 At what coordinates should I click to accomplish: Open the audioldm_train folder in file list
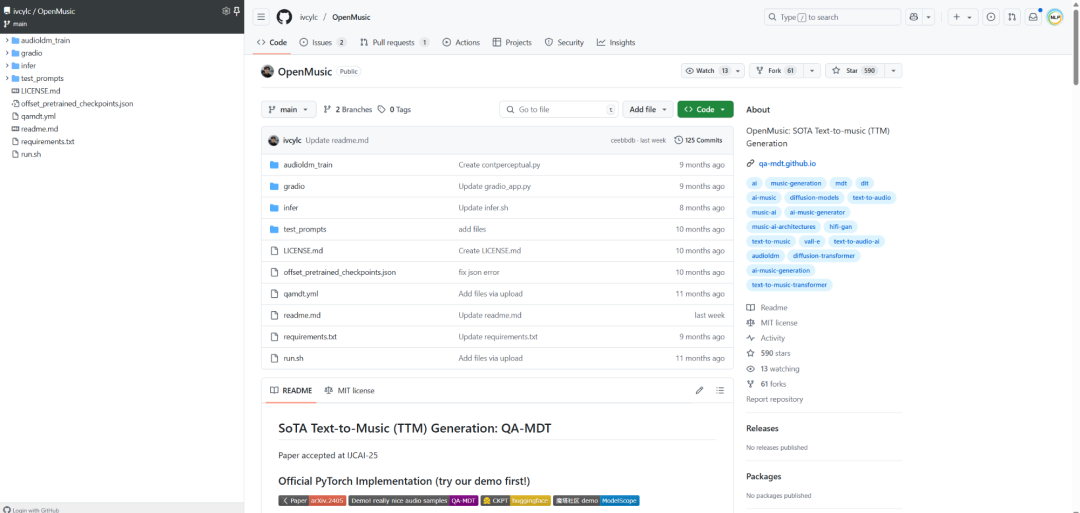click(308, 165)
